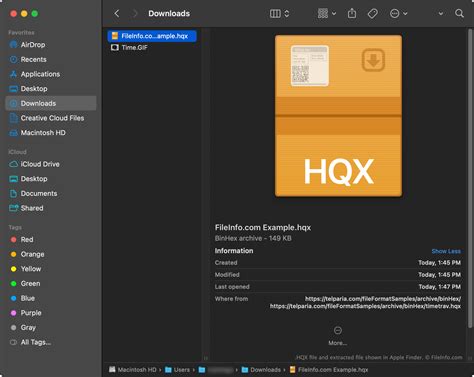The width and height of the screenshot is (474, 377).
Task: Click the tag icon in toolbar
Action: click(372, 14)
